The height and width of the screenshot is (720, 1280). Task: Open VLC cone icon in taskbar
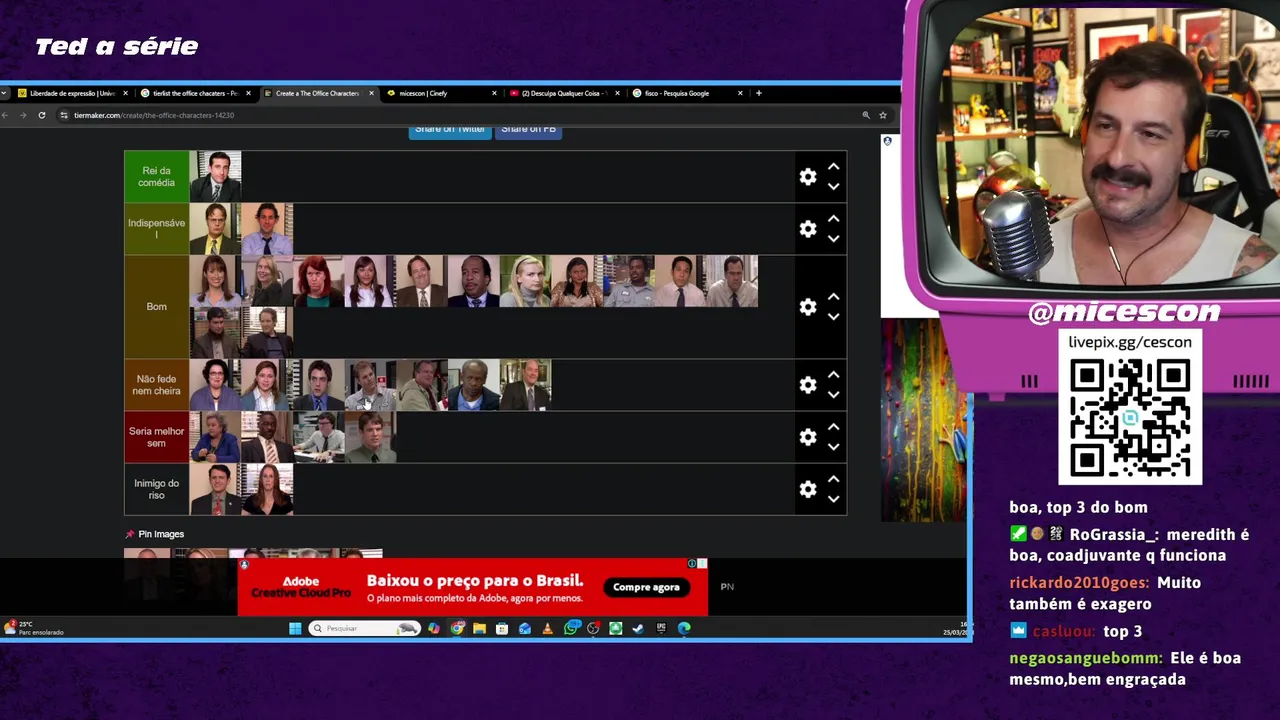coord(548,628)
